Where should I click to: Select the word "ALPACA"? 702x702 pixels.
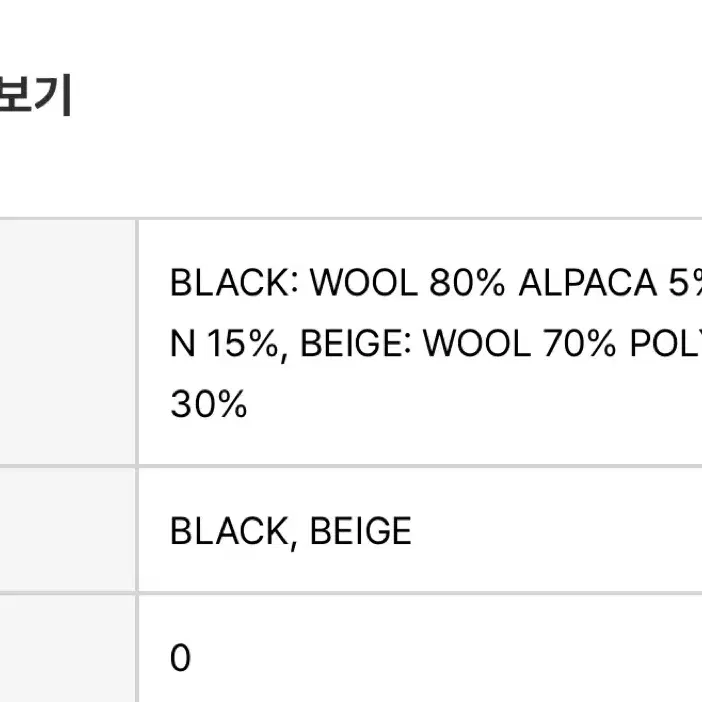click(x=588, y=283)
